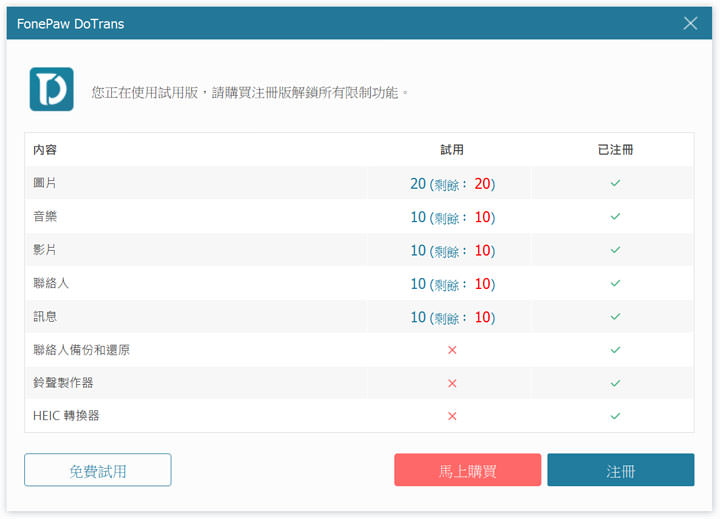Click the 影片 row label
720x519 pixels.
[45, 250]
